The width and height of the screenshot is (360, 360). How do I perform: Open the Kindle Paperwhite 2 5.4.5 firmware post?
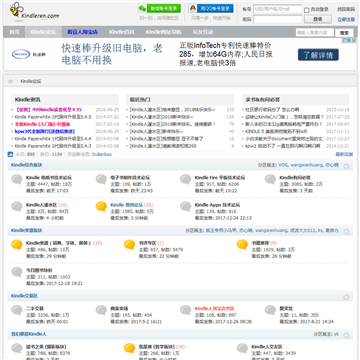click(53, 117)
